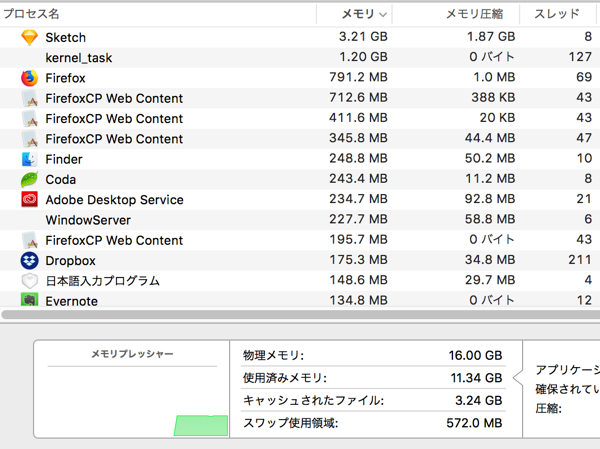This screenshot has height=449, width=600.
Task: Click the Adobe Desktop Service icon
Action: click(x=29, y=199)
